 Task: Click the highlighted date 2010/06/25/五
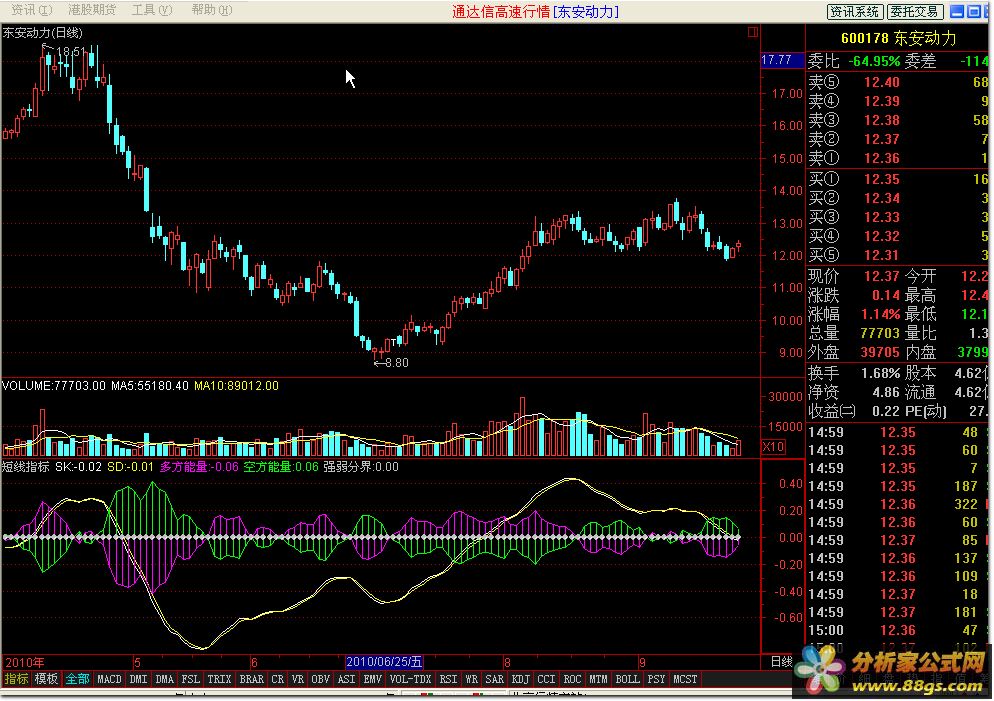(x=384, y=662)
